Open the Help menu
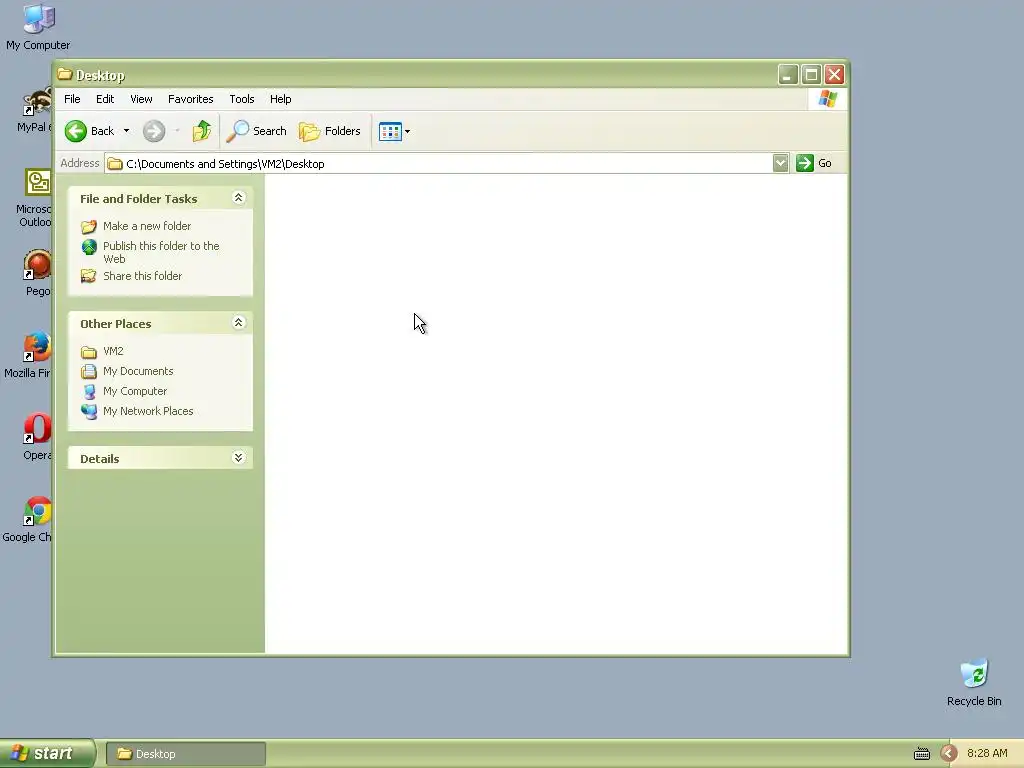1024x768 pixels. [x=281, y=99]
